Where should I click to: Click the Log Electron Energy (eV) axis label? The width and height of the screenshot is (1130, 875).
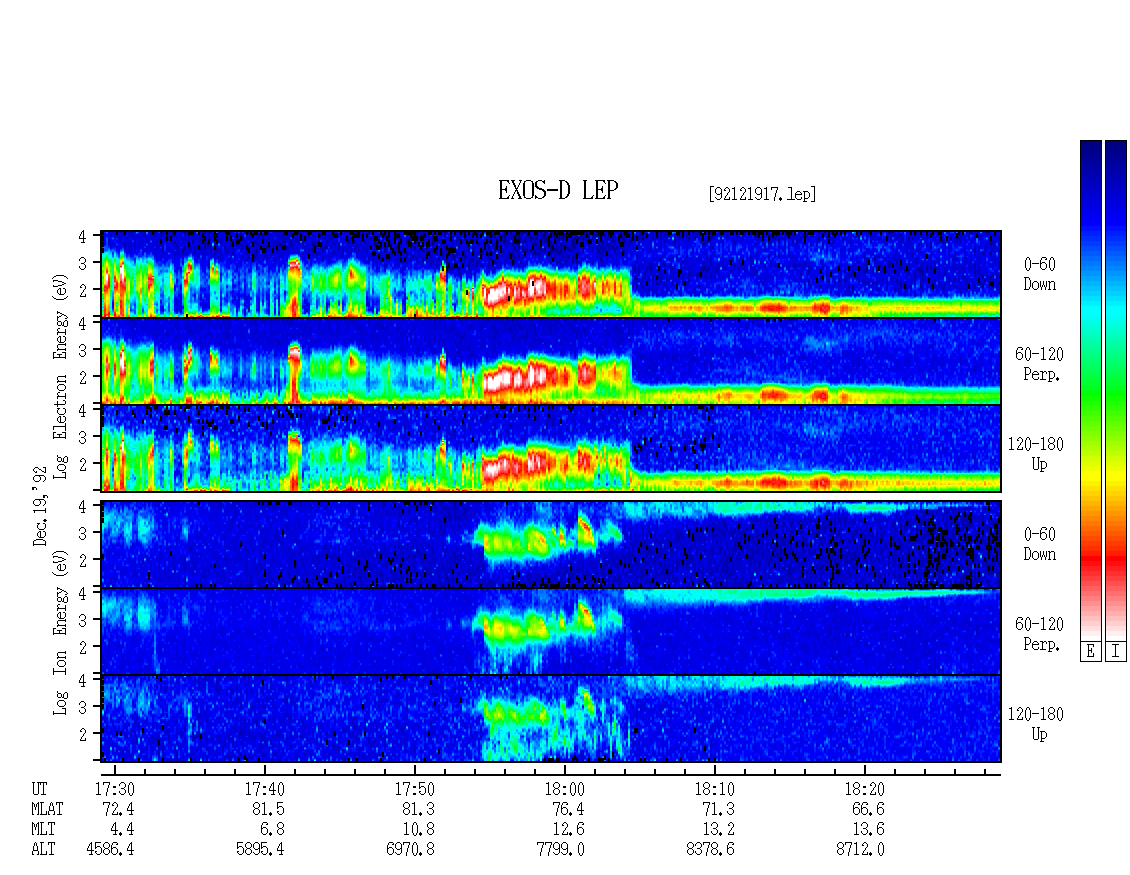point(61,376)
